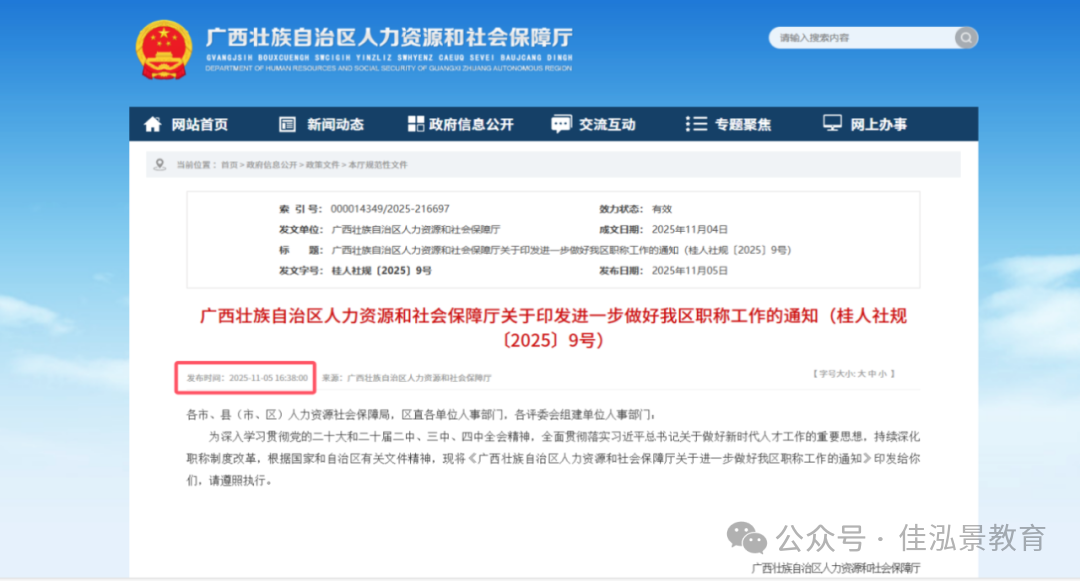Click the newspaper icon beside 新闻动态
This screenshot has height=581, width=1080.
(x=288, y=124)
